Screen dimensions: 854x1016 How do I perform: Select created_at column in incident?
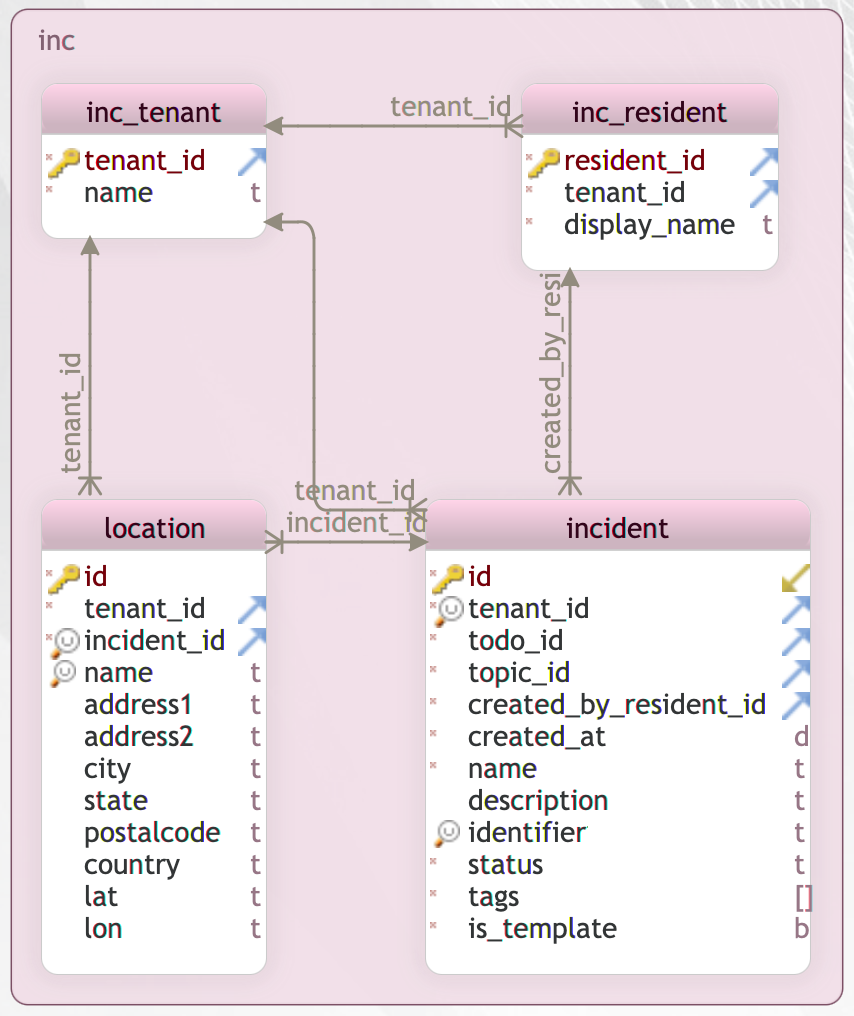tap(537, 737)
